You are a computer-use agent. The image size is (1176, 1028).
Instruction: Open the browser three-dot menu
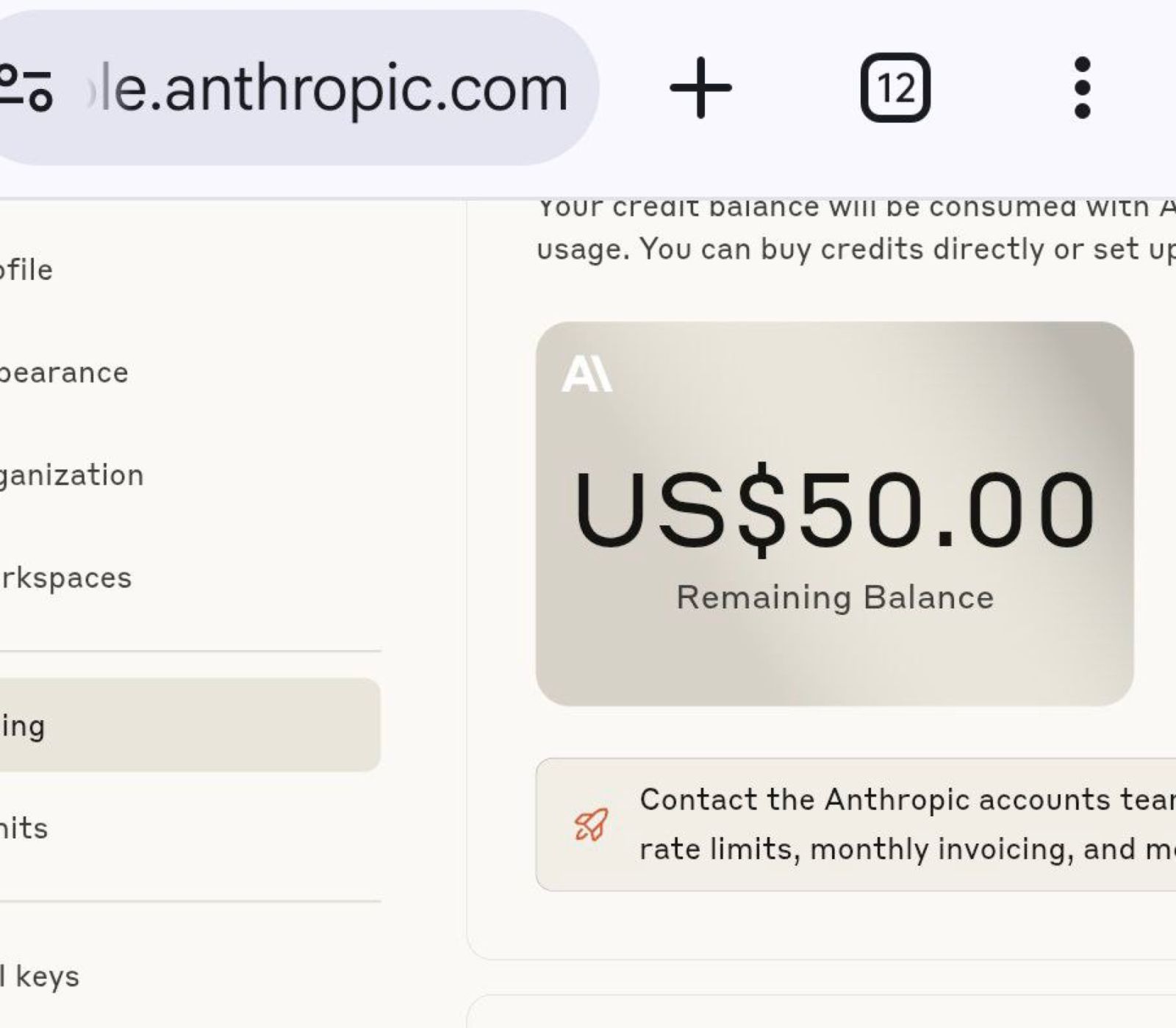pyautogui.click(x=1081, y=87)
